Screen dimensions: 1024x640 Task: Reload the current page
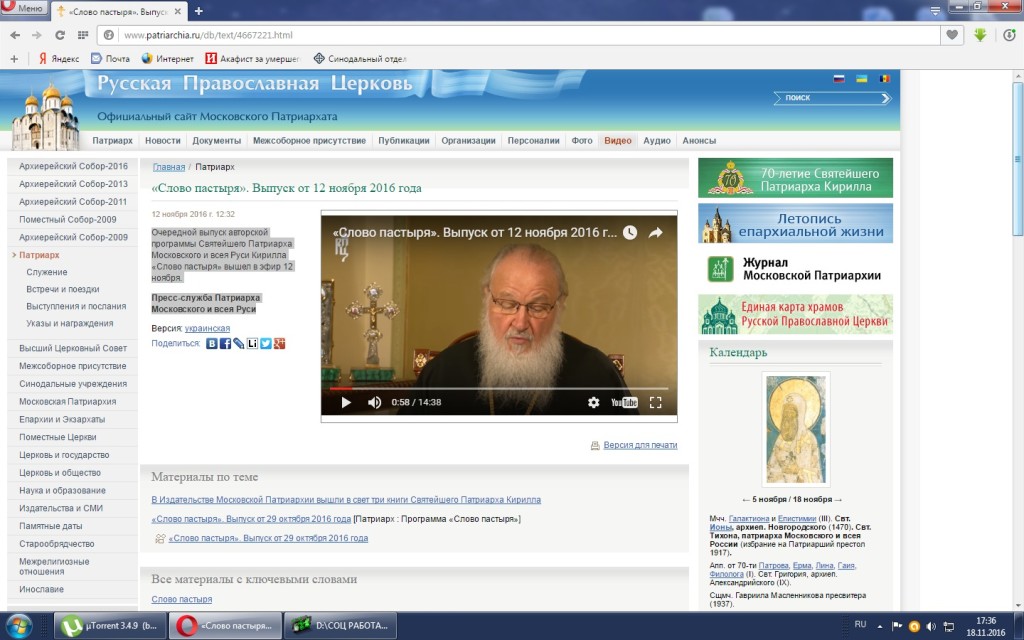pos(59,35)
